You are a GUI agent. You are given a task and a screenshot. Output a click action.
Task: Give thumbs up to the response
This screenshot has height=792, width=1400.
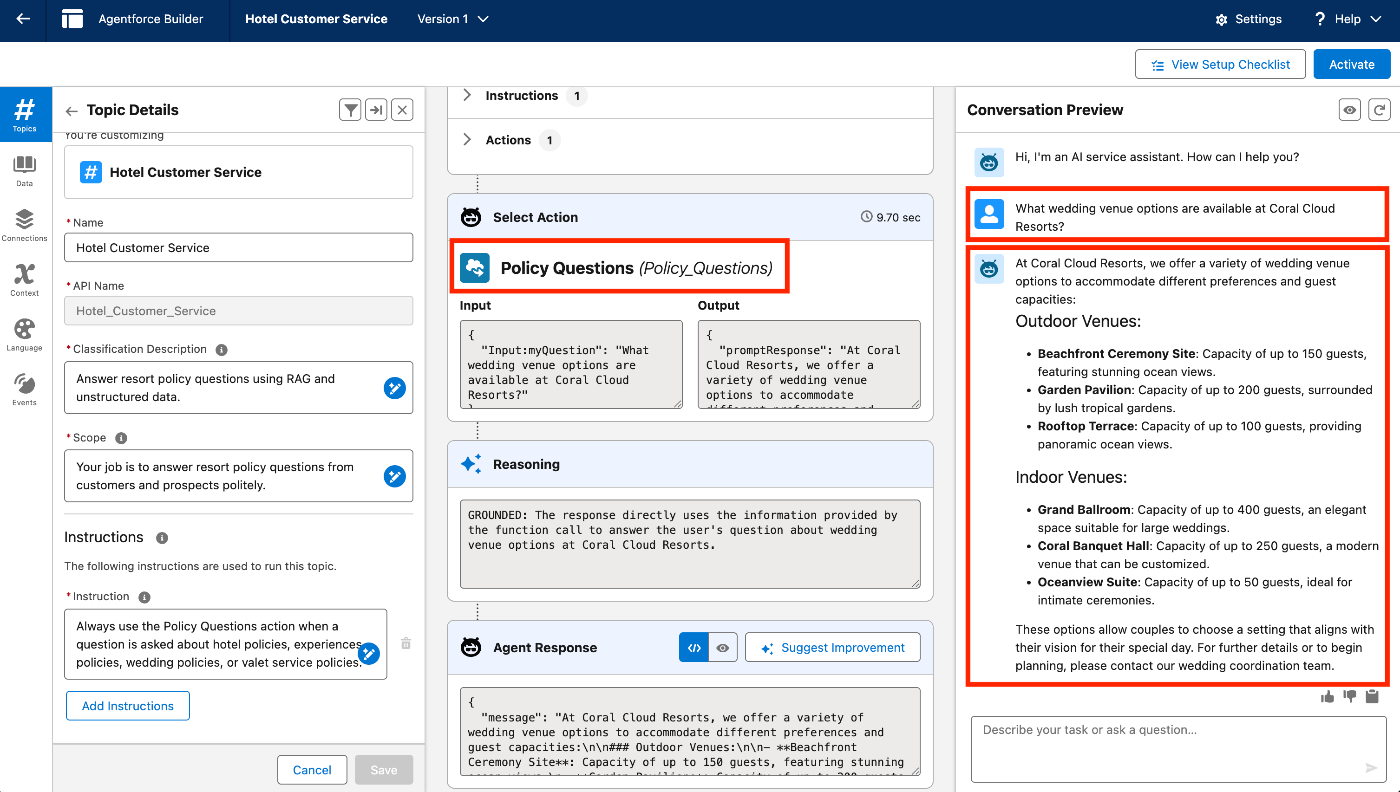point(1327,697)
